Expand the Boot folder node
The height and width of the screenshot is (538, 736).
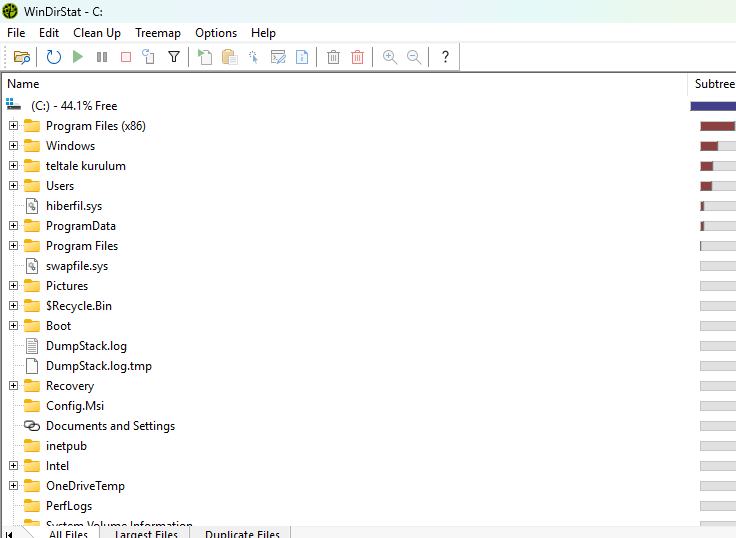pyautogui.click(x=14, y=325)
